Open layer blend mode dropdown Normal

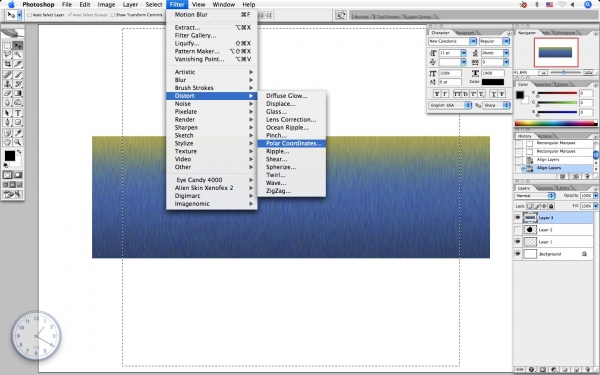(x=535, y=196)
